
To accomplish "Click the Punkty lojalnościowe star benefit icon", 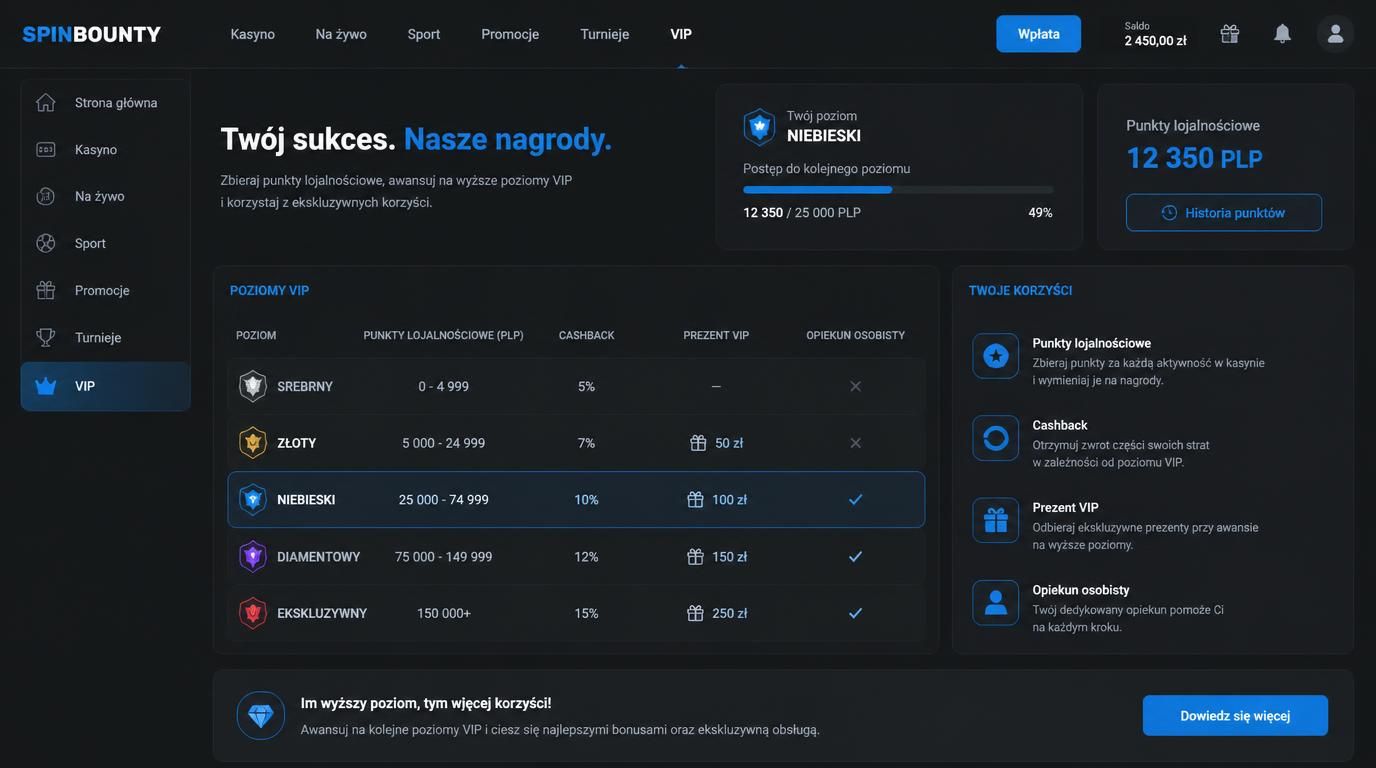I will pyautogui.click(x=996, y=356).
